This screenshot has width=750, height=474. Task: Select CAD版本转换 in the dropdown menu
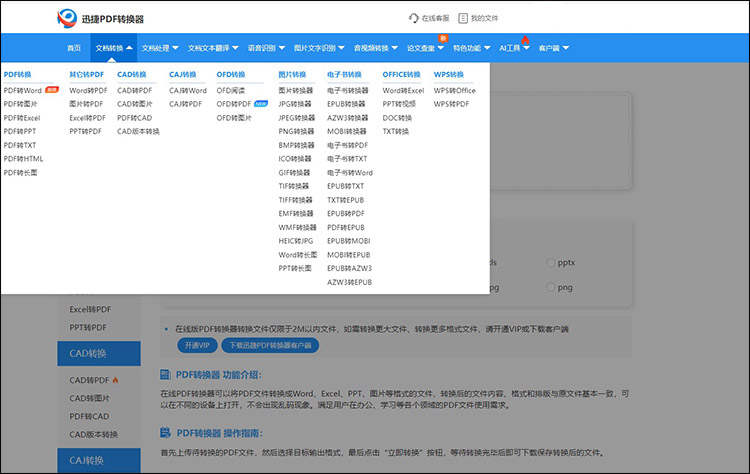pyautogui.click(x=138, y=131)
